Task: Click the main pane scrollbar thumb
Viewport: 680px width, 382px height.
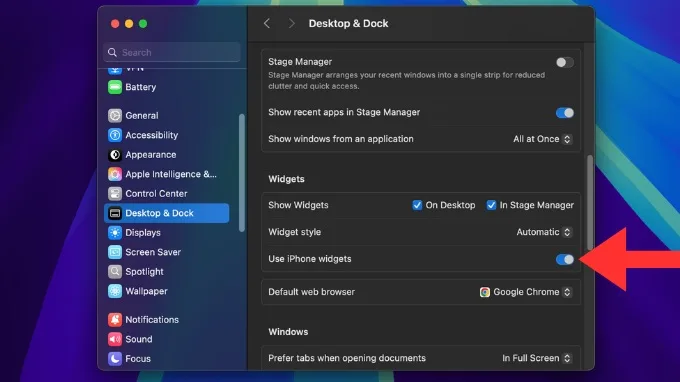Action: click(590, 202)
